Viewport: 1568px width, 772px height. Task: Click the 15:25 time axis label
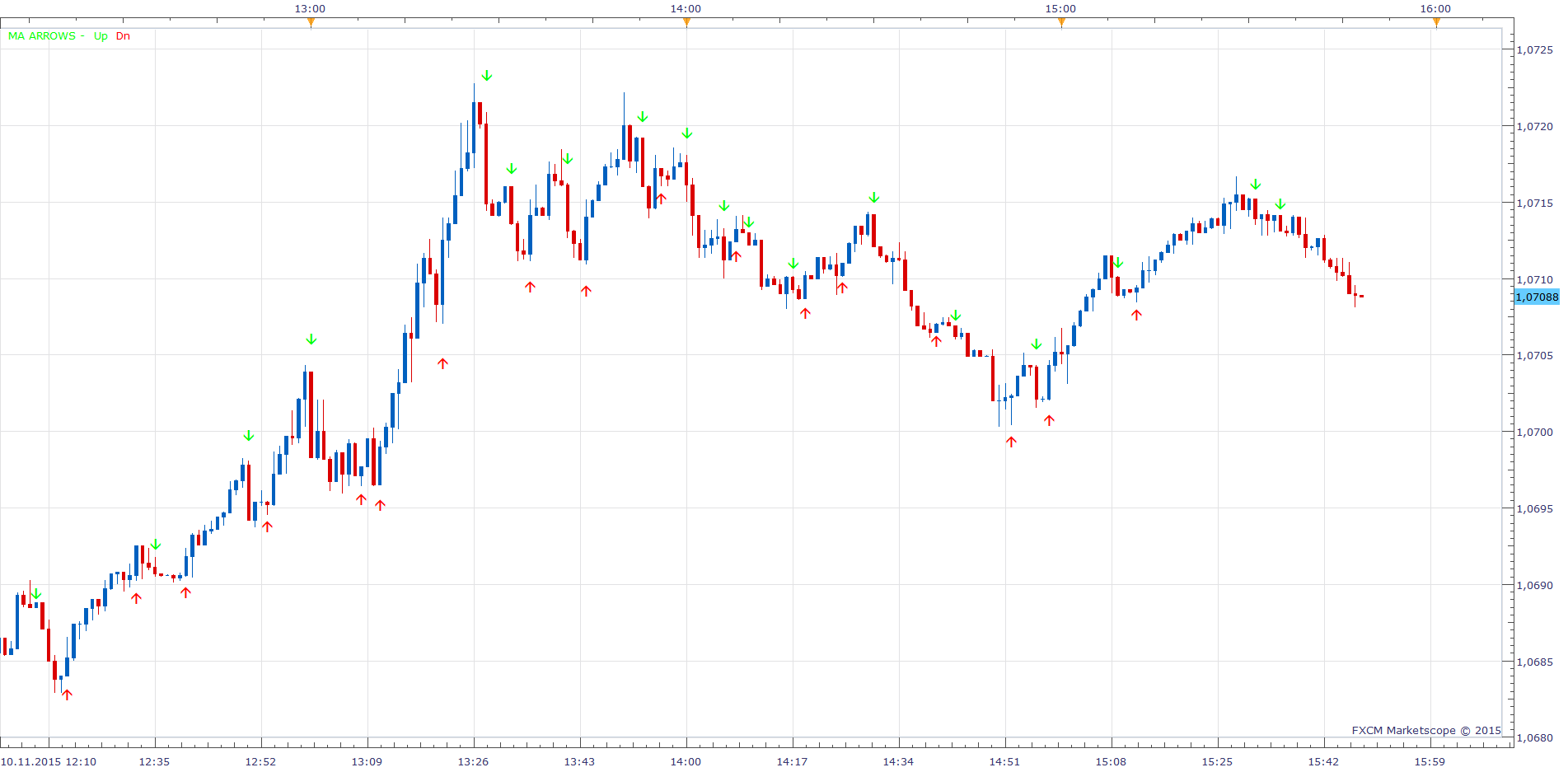pyautogui.click(x=1217, y=761)
